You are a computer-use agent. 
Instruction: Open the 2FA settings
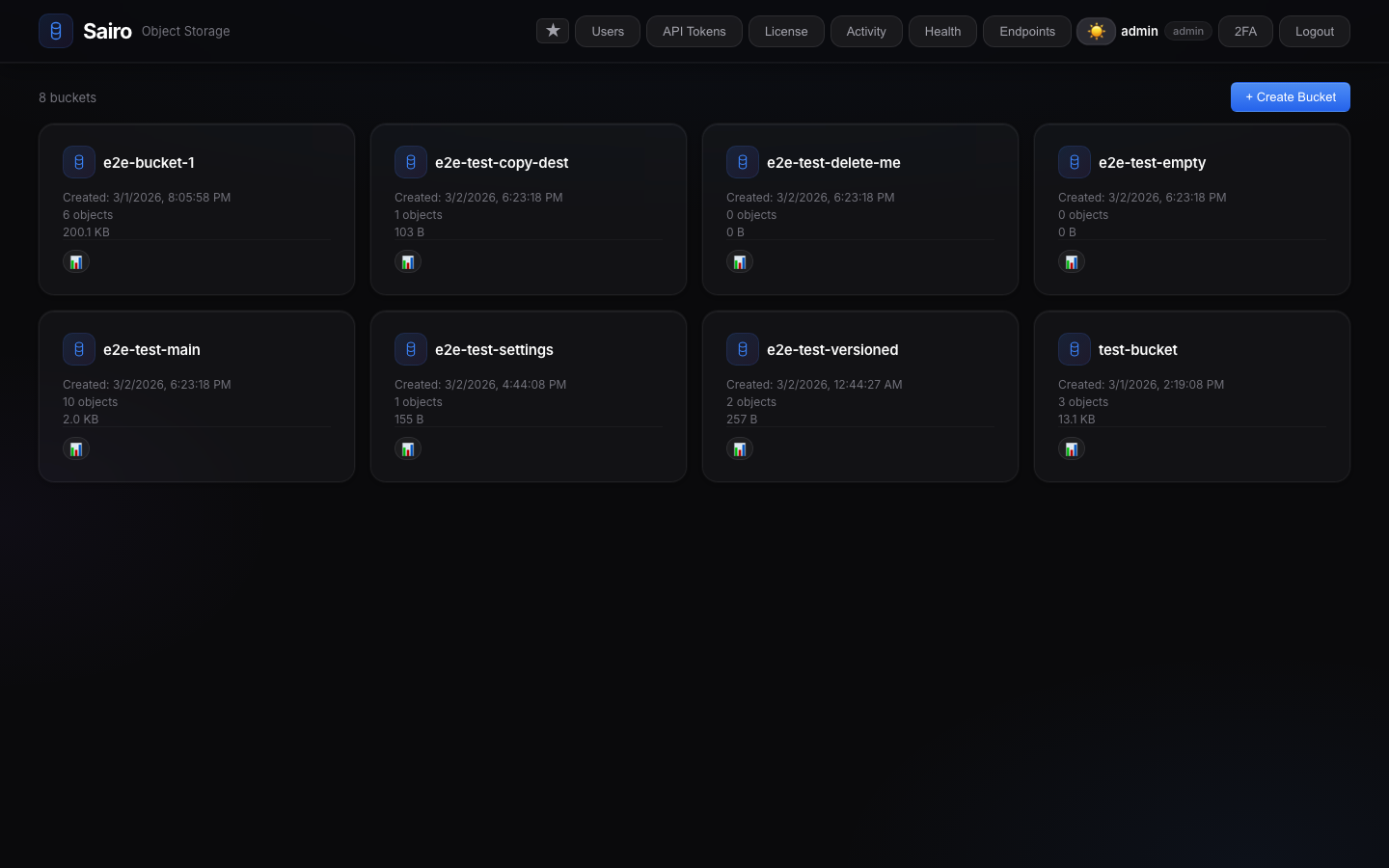(x=1245, y=31)
